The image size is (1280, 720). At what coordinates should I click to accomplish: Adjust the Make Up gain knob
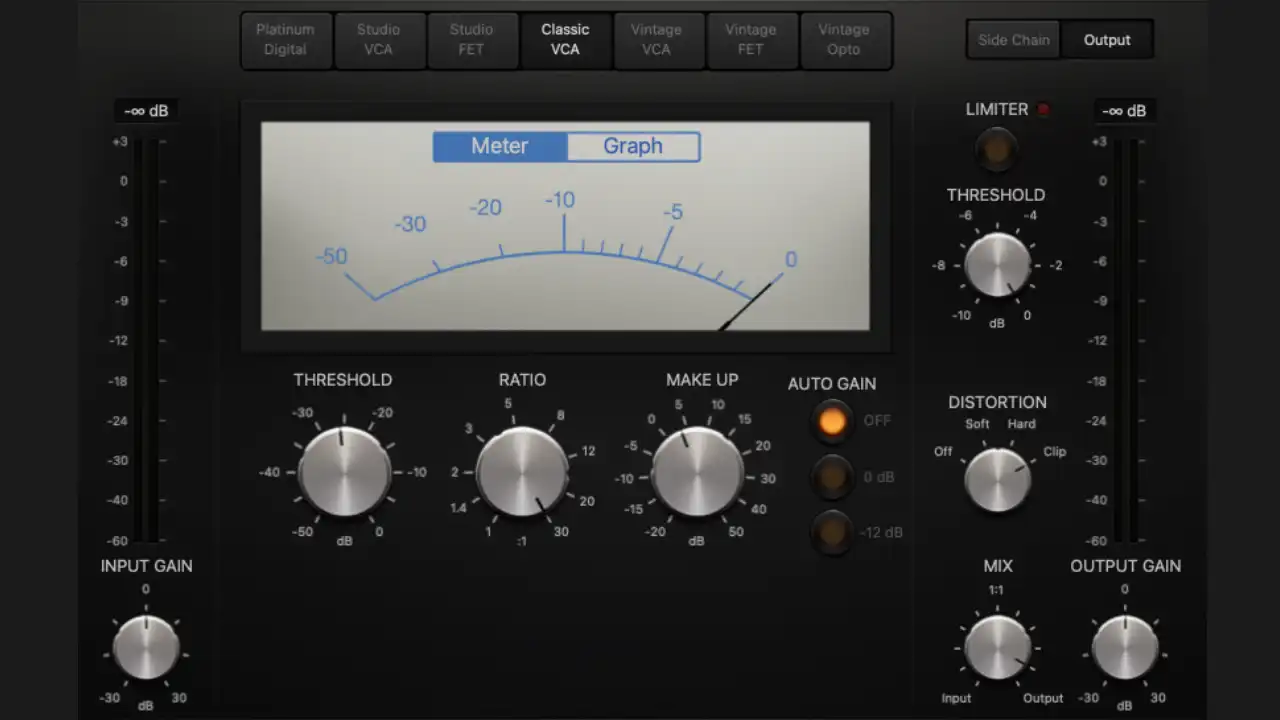(700, 472)
